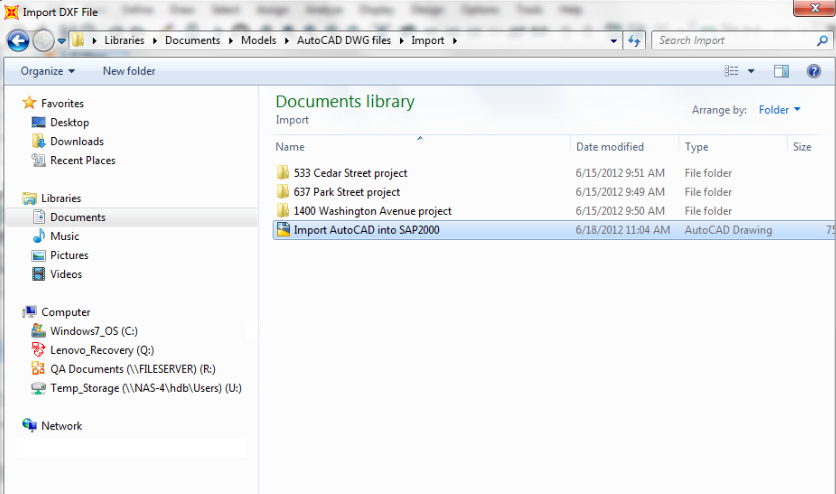This screenshot has height=494, width=836.
Task: Click the search magnifier icon
Action: 823,41
